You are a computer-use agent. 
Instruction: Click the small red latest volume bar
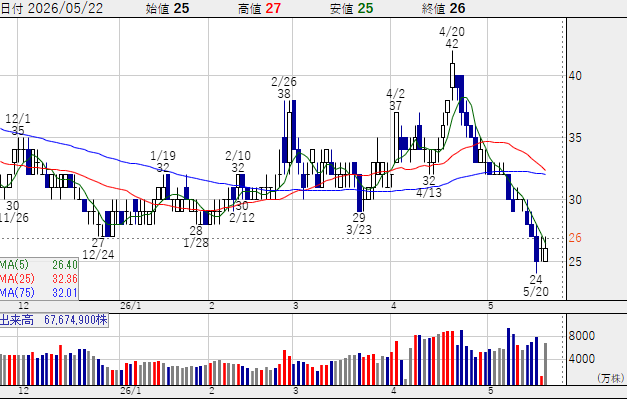point(541,380)
